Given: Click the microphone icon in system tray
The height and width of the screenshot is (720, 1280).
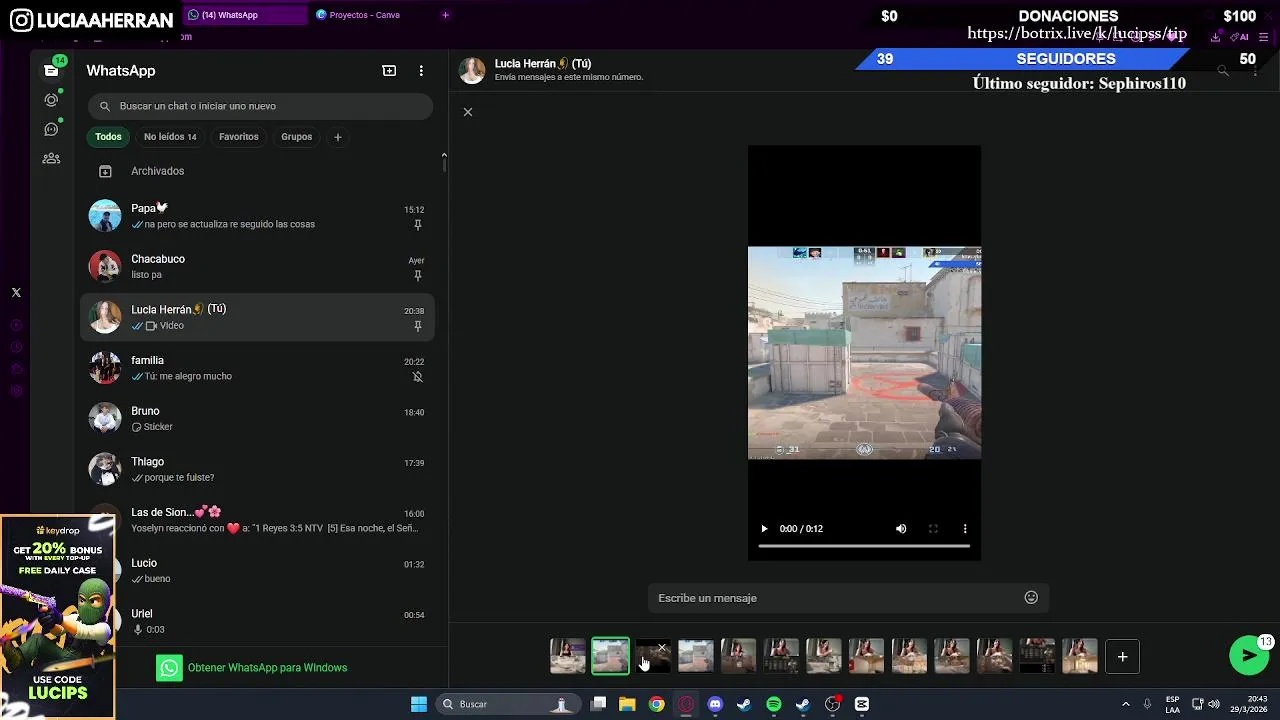Looking at the screenshot, I should 1147,704.
